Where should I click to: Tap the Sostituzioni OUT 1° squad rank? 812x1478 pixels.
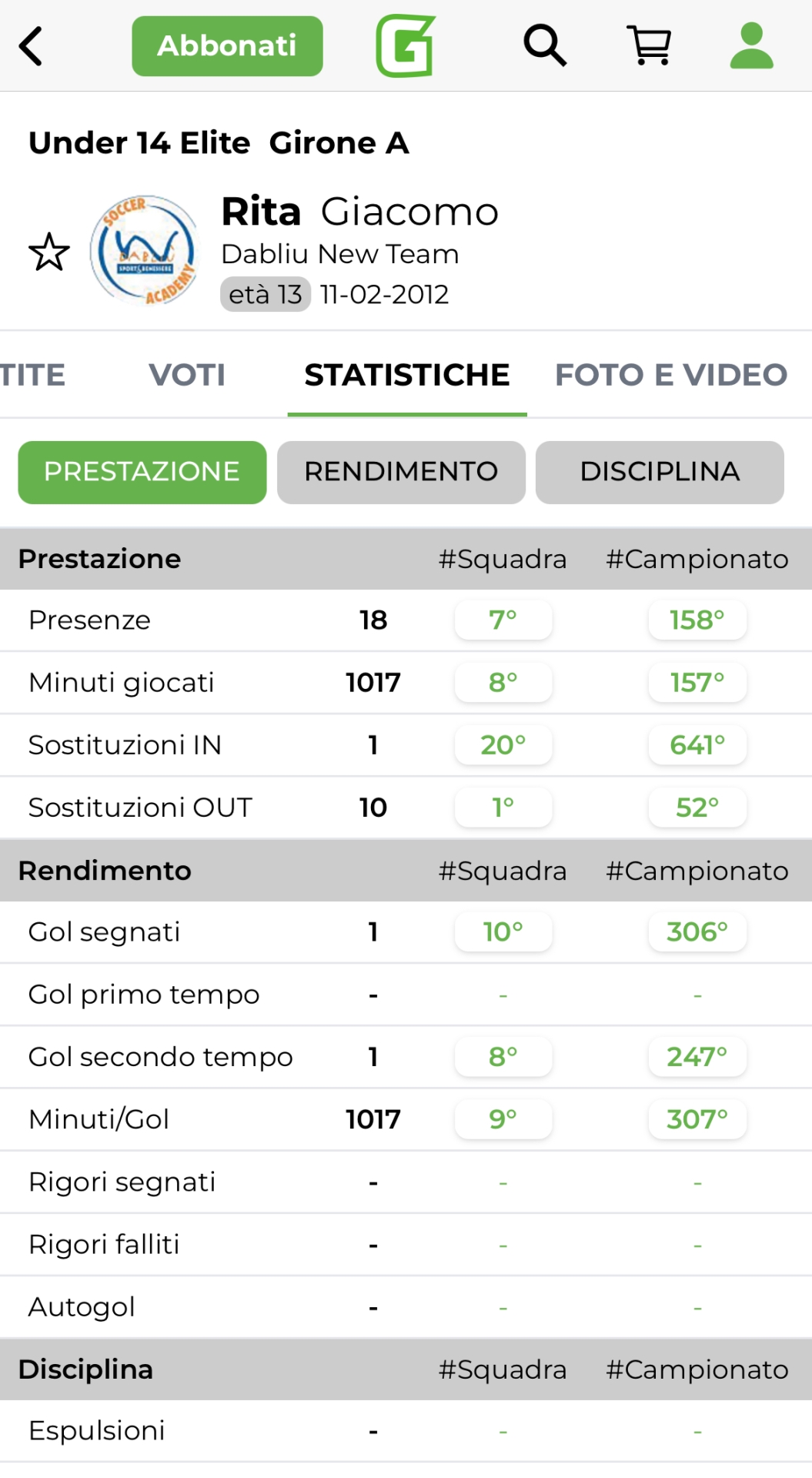pyautogui.click(x=503, y=808)
